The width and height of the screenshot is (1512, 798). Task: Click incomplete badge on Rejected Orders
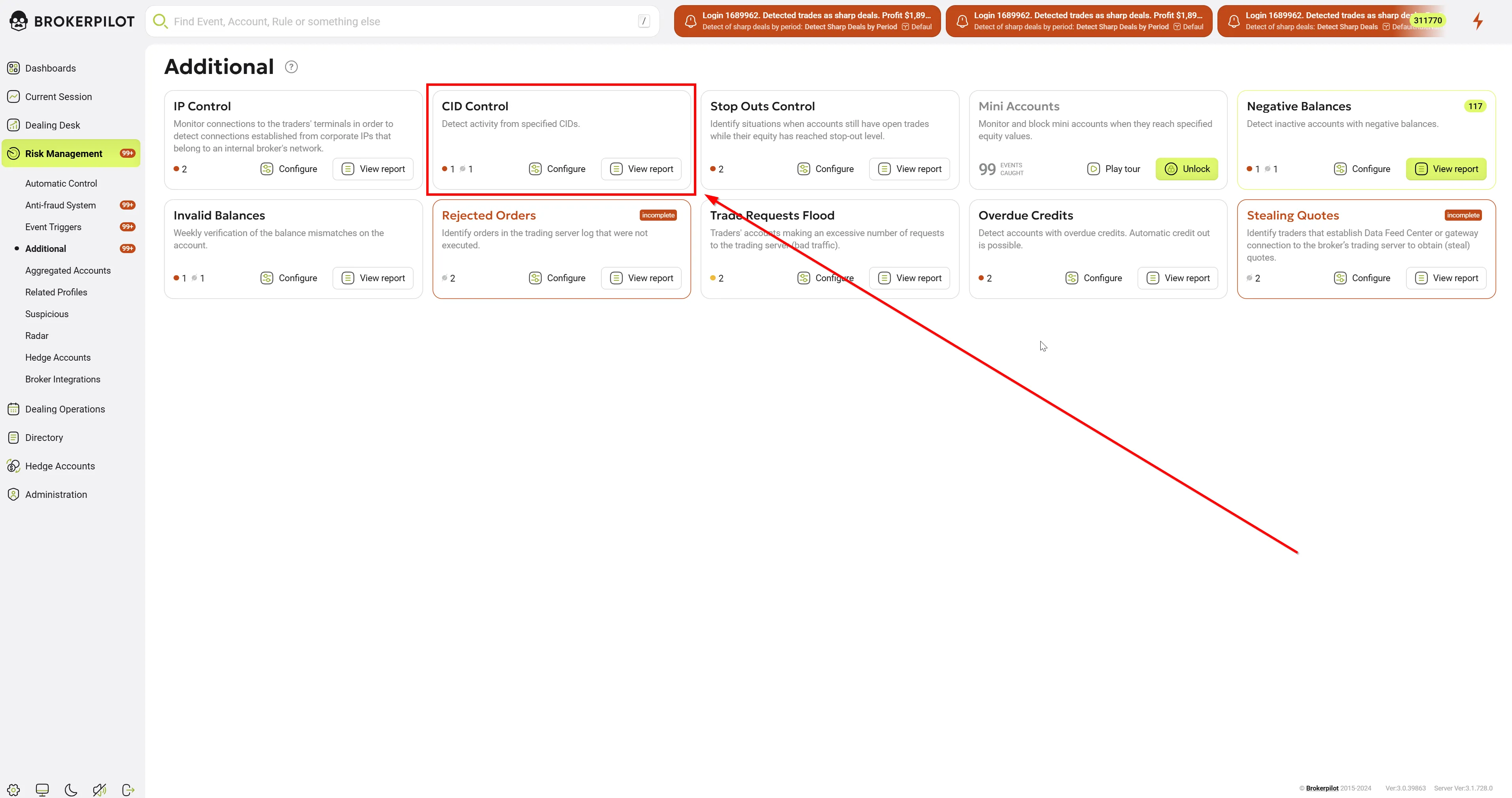pyautogui.click(x=658, y=216)
